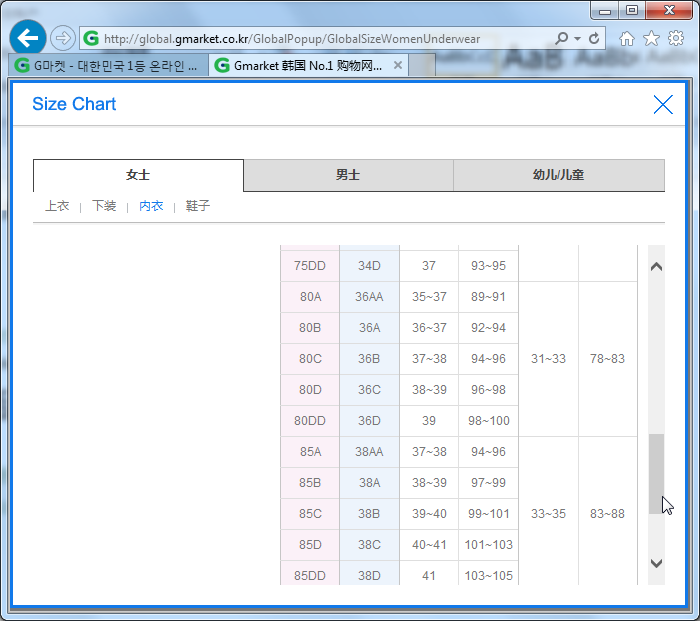The image size is (700, 621).
Task: Switch to the 男士 tab
Action: 348,175
